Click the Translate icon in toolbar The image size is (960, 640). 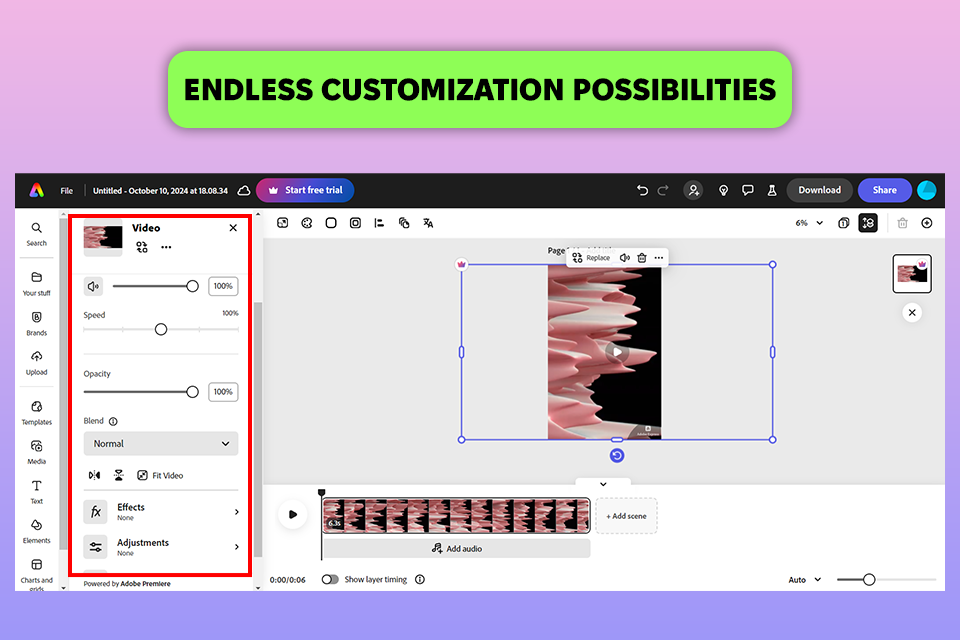[x=428, y=223]
